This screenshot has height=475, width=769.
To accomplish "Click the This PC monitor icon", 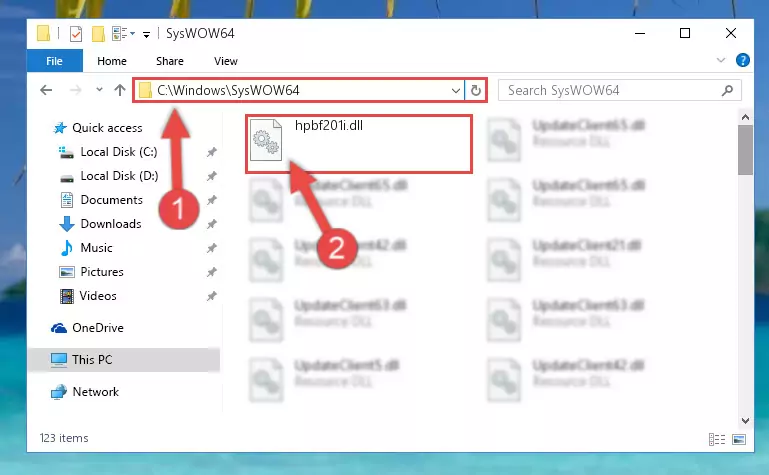I will pyautogui.click(x=59, y=360).
